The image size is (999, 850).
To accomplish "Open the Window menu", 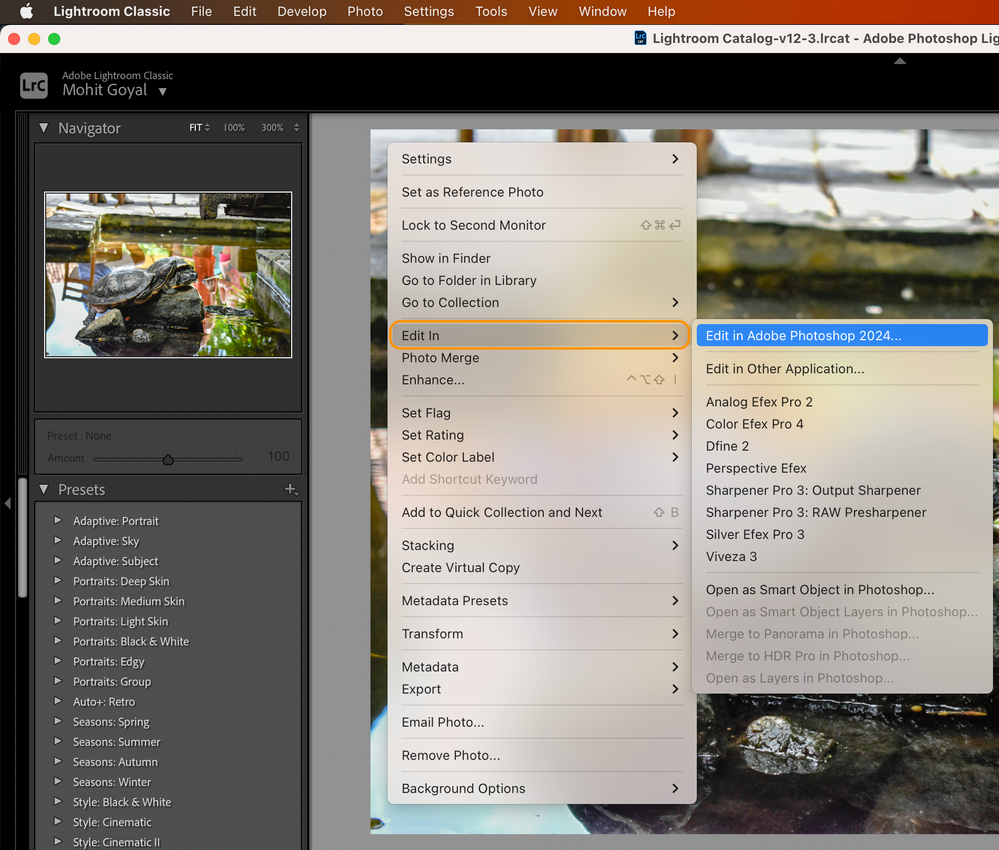I will (602, 11).
